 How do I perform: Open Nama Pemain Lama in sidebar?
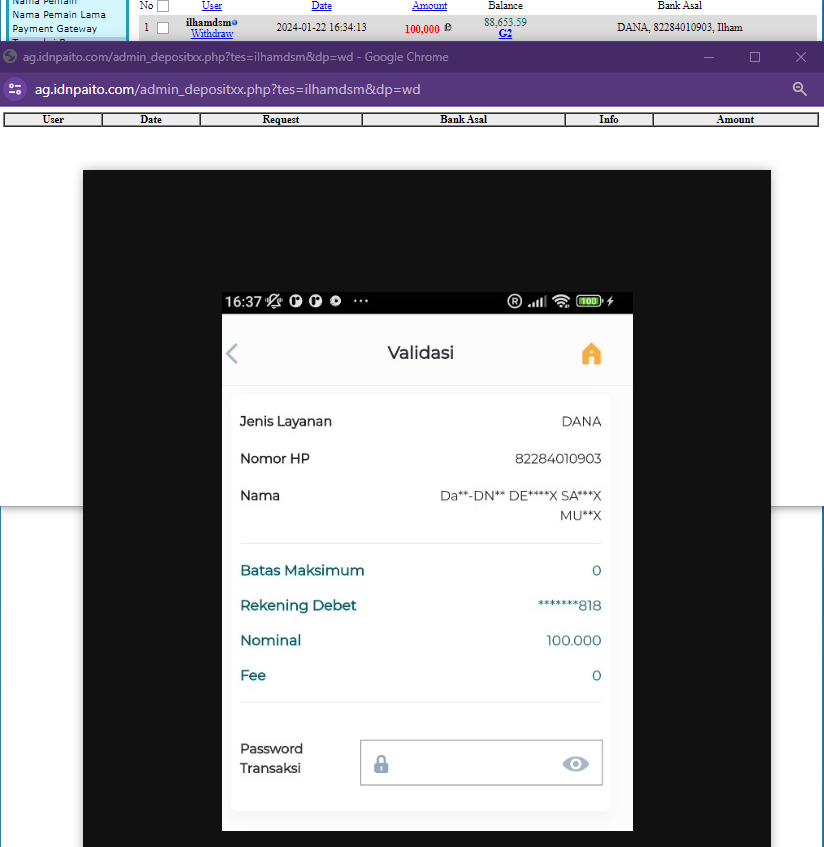(x=59, y=15)
